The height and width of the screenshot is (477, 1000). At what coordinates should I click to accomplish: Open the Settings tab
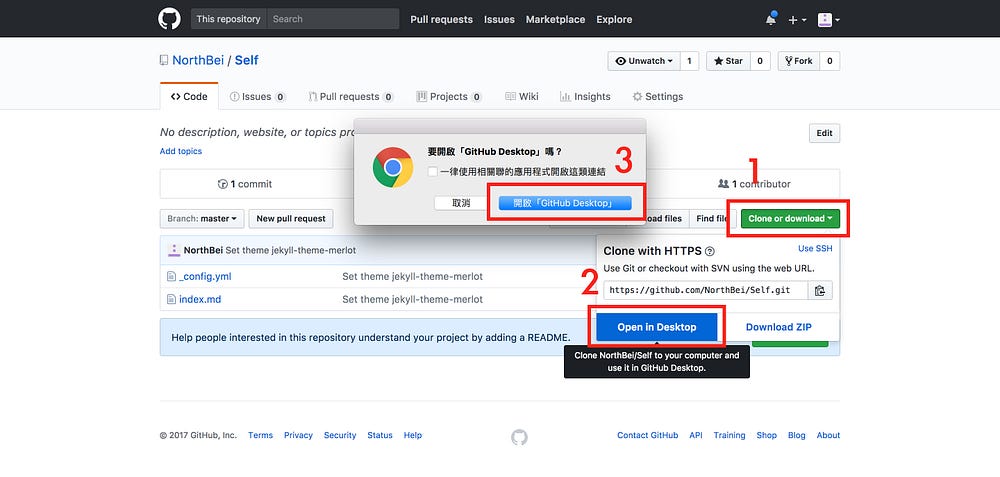tap(658, 96)
